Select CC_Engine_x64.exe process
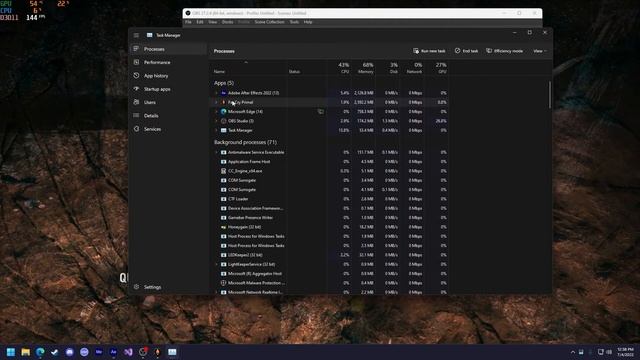 click(330, 171)
